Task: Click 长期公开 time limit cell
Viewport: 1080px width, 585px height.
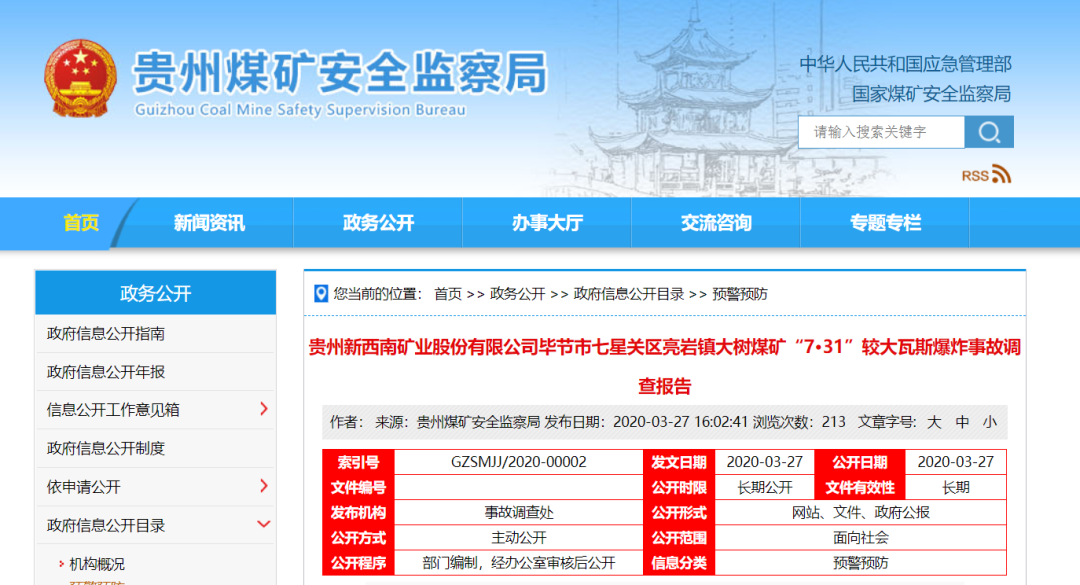Action: pos(765,487)
